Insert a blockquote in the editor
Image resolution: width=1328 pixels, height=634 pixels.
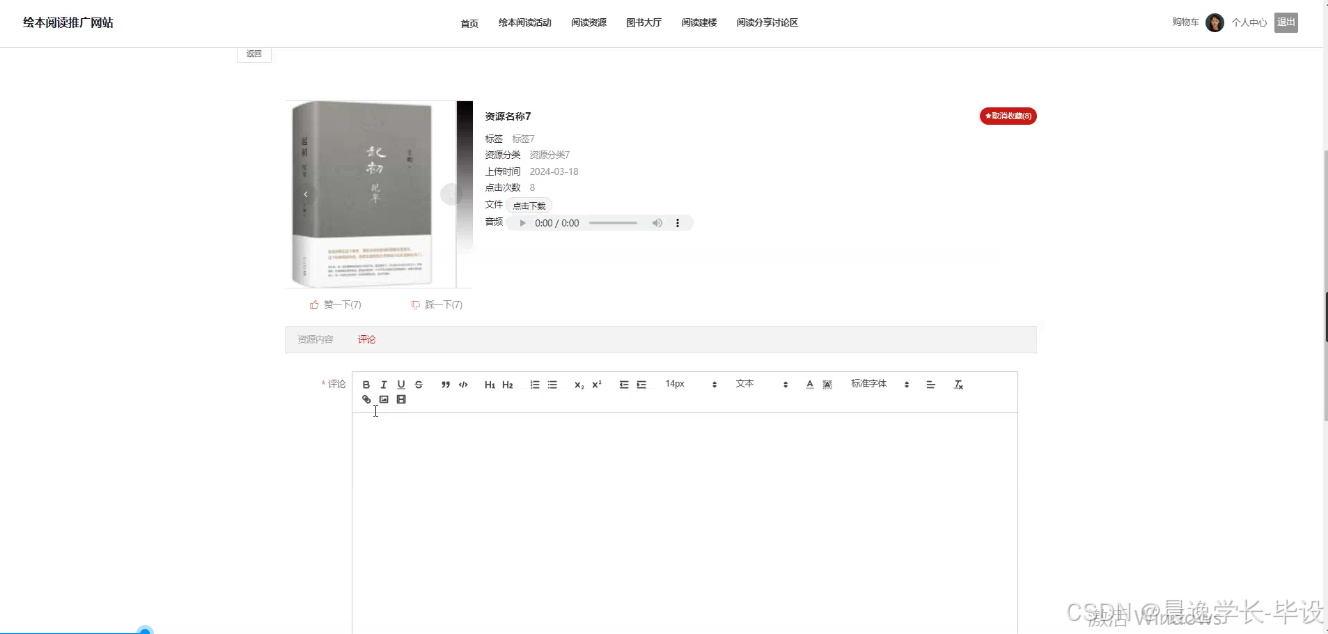(446, 384)
